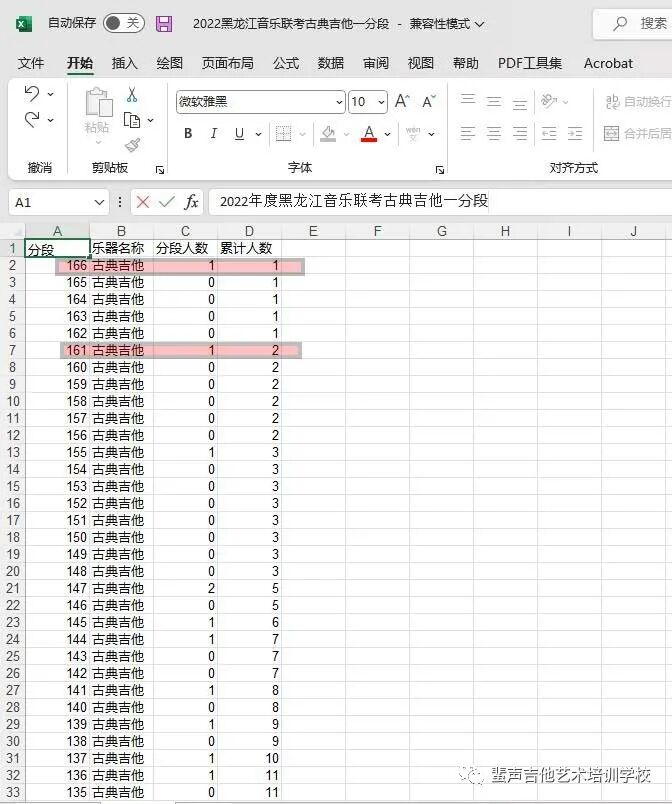The image size is (672, 804).
Task: Expand the Font Color dropdown arrow
Action: coord(388,134)
